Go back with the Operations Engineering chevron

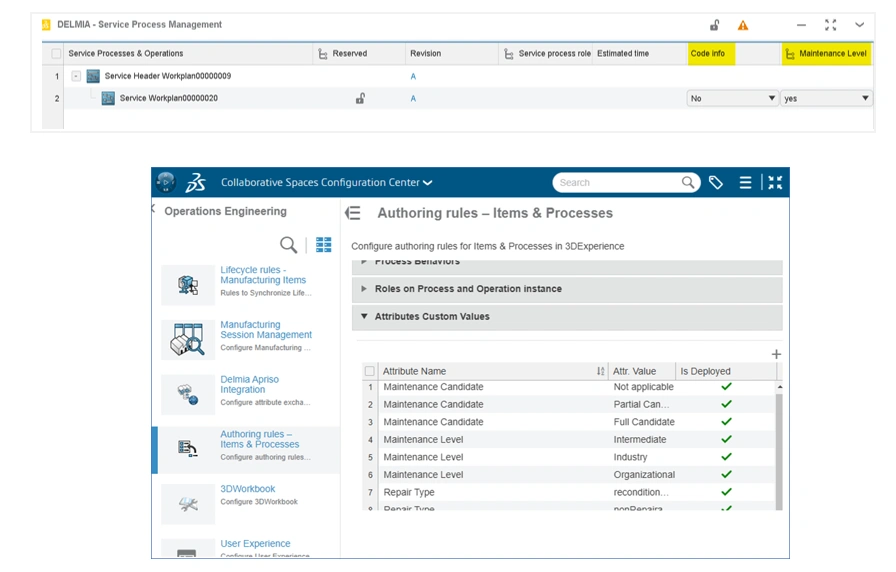tap(153, 209)
